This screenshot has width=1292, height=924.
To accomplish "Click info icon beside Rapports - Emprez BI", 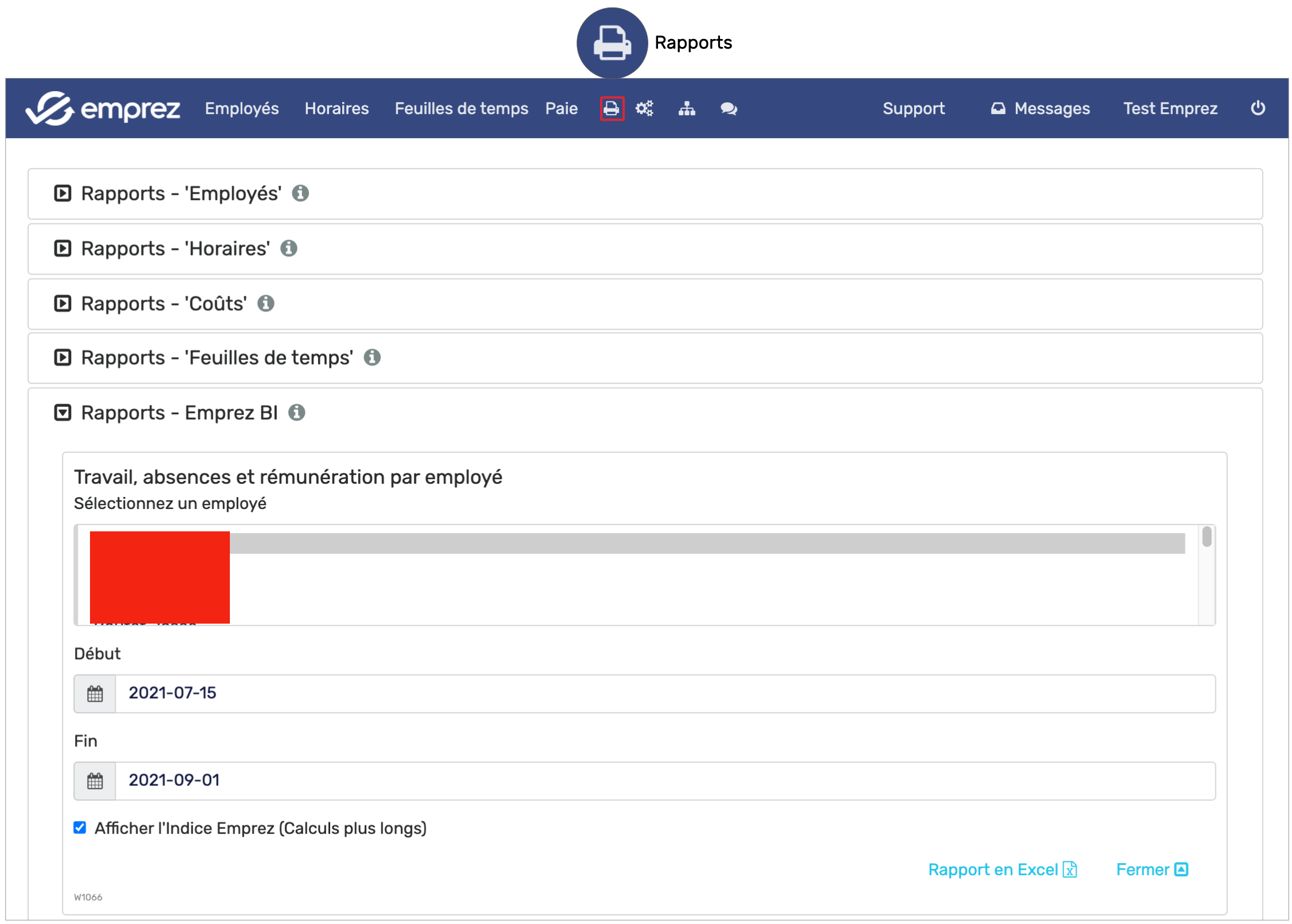I will pos(296,413).
